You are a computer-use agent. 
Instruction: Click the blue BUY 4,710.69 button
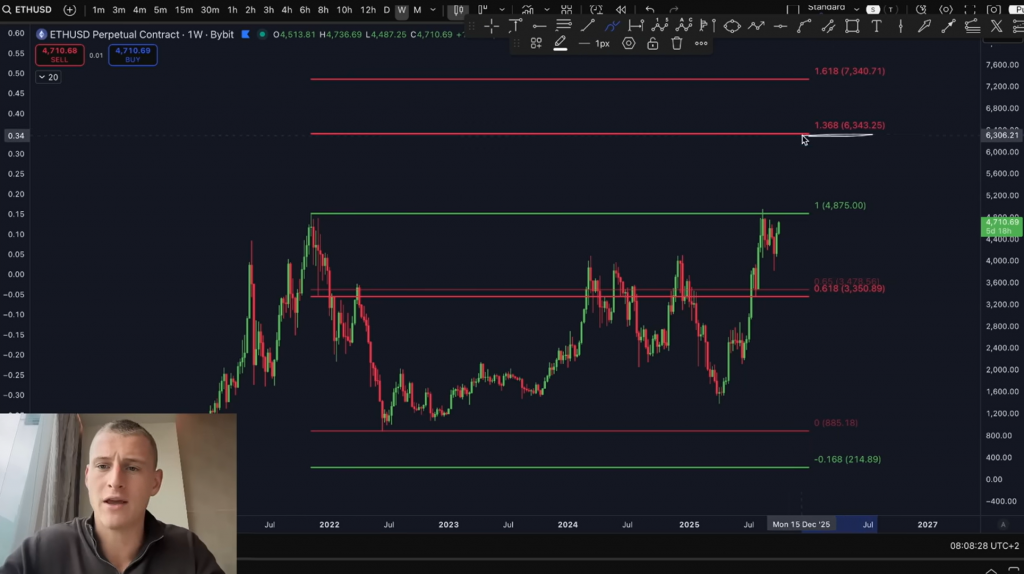(132, 54)
